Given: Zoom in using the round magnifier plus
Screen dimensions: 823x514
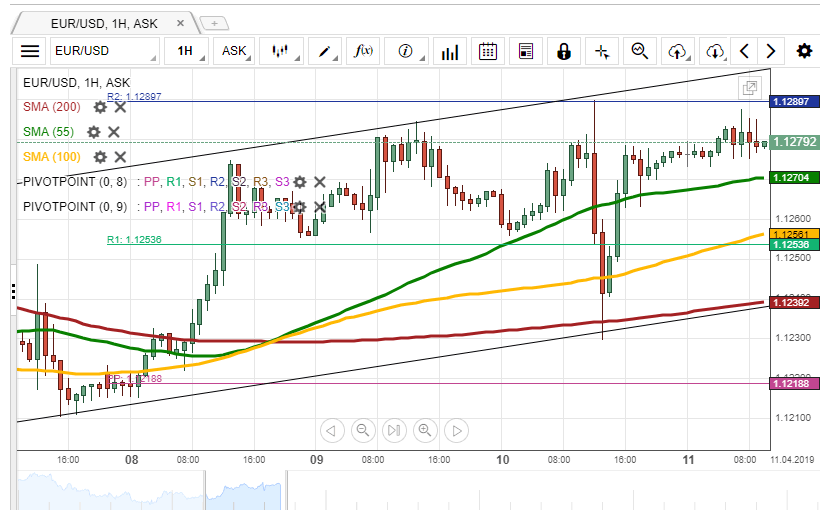Looking at the screenshot, I should point(425,431).
